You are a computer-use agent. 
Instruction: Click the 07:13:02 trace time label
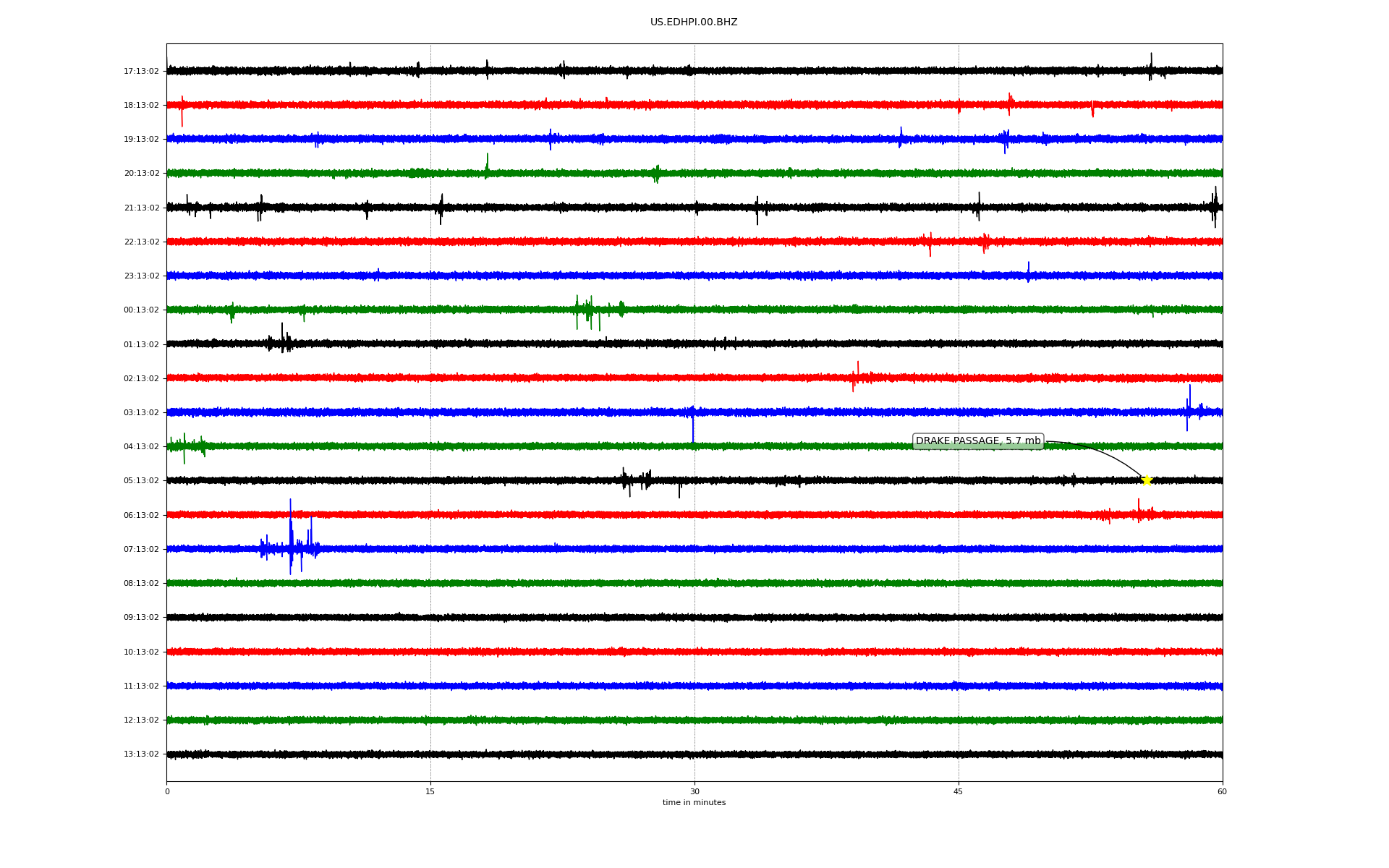click(141, 549)
